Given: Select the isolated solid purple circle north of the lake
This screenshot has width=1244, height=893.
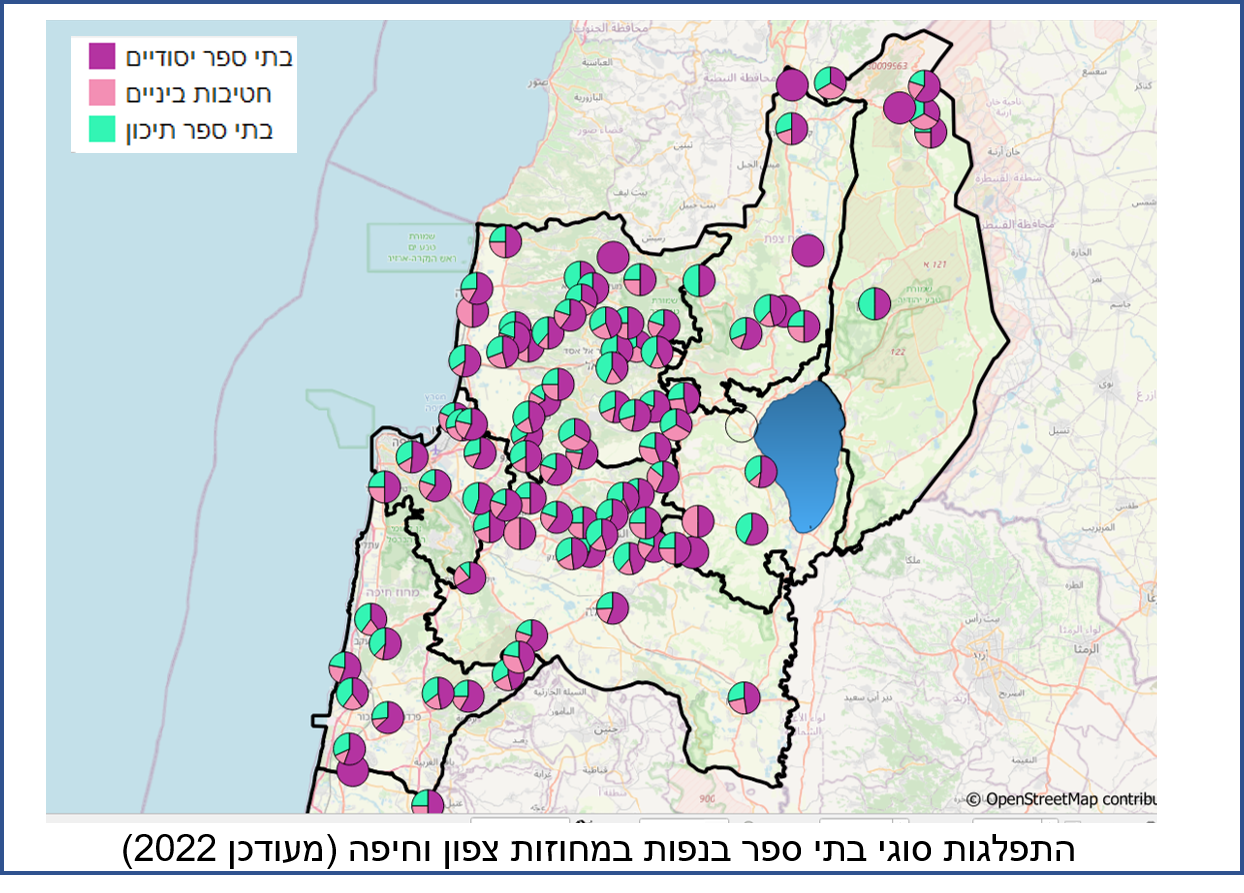Looking at the screenshot, I should click(808, 251).
